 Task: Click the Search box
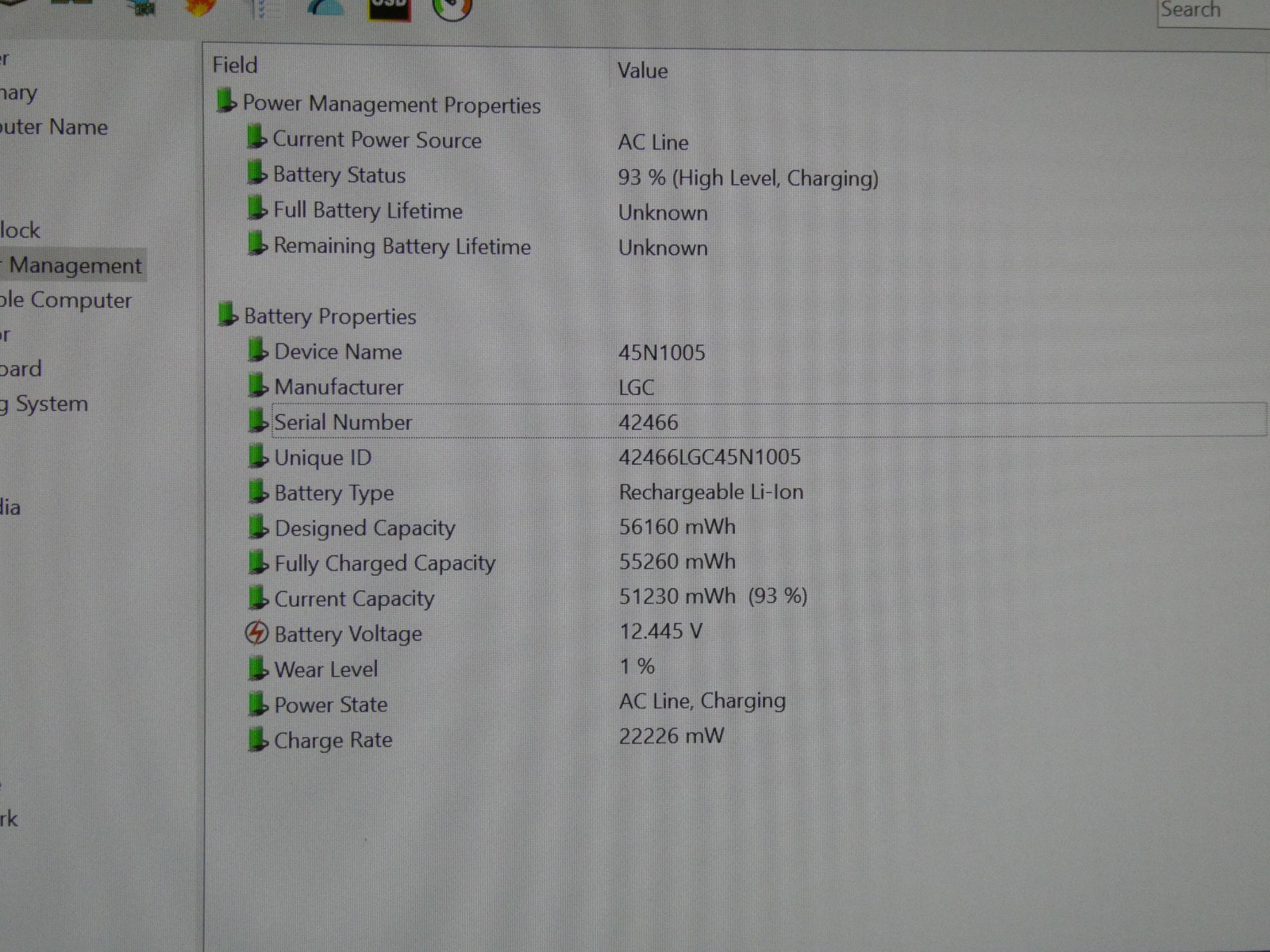pos(1214,11)
